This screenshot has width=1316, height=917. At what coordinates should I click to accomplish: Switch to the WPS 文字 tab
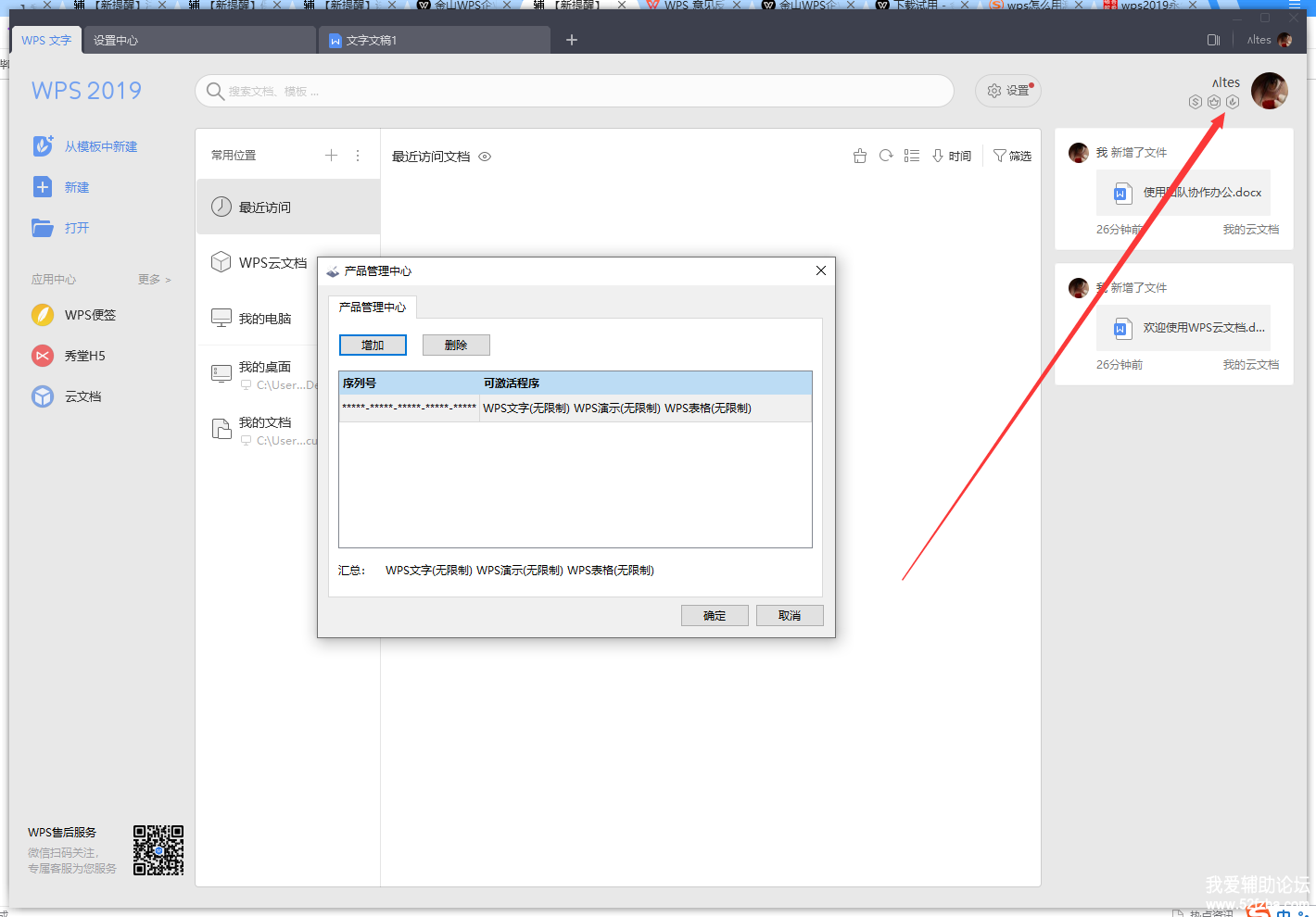(x=46, y=40)
